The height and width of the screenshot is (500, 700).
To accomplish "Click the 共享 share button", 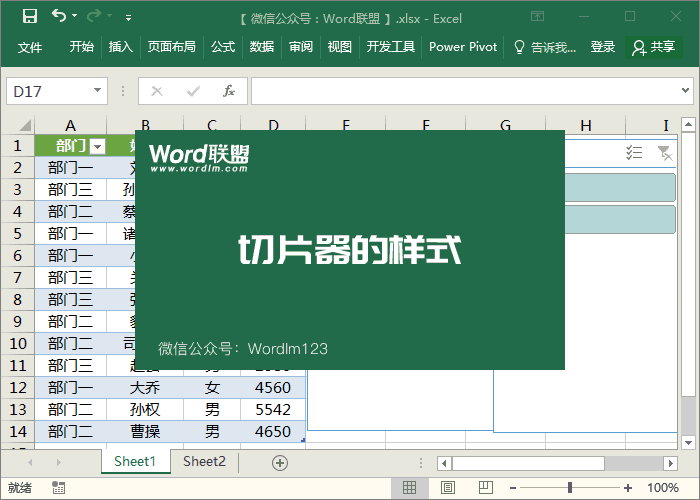I will pyautogui.click(x=654, y=47).
